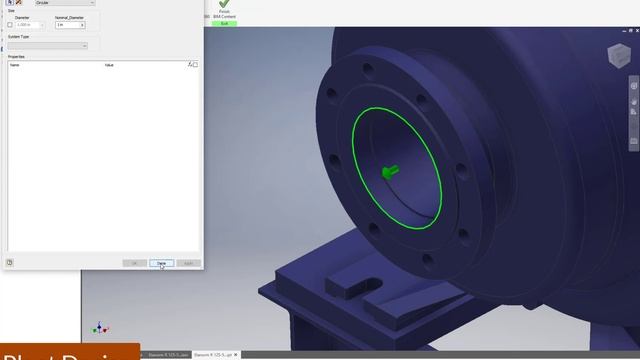The width and height of the screenshot is (640, 360).
Task: Click the sort properties icon in the Properties table
Action: (x=190, y=64)
